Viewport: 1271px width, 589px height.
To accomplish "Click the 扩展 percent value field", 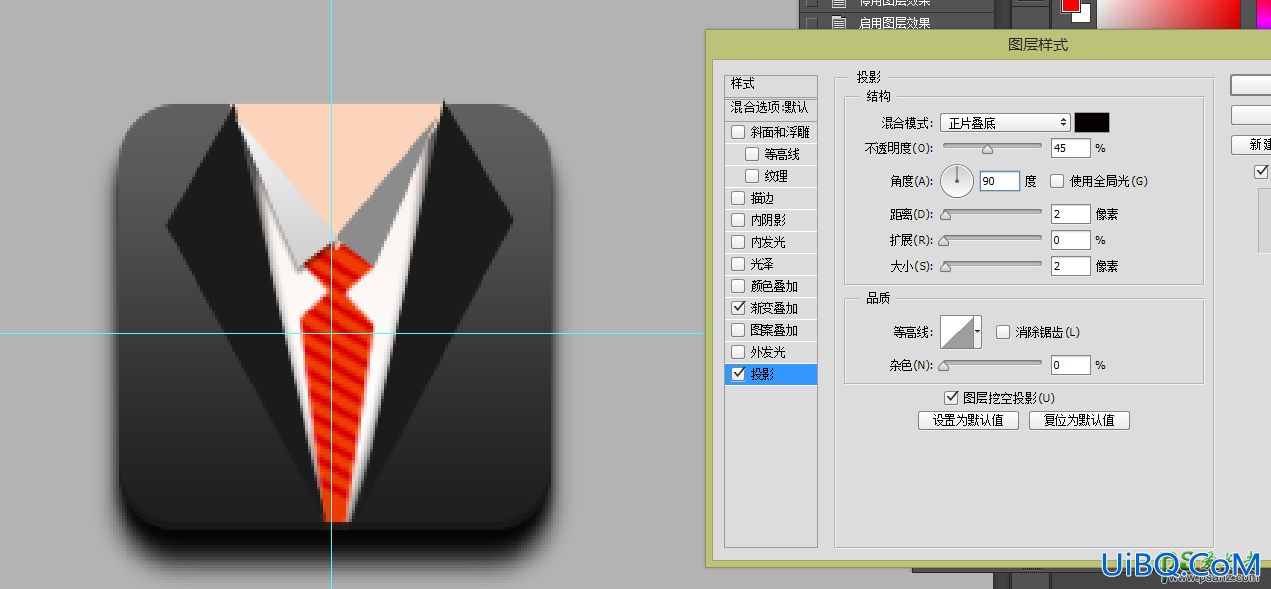I will point(1070,240).
